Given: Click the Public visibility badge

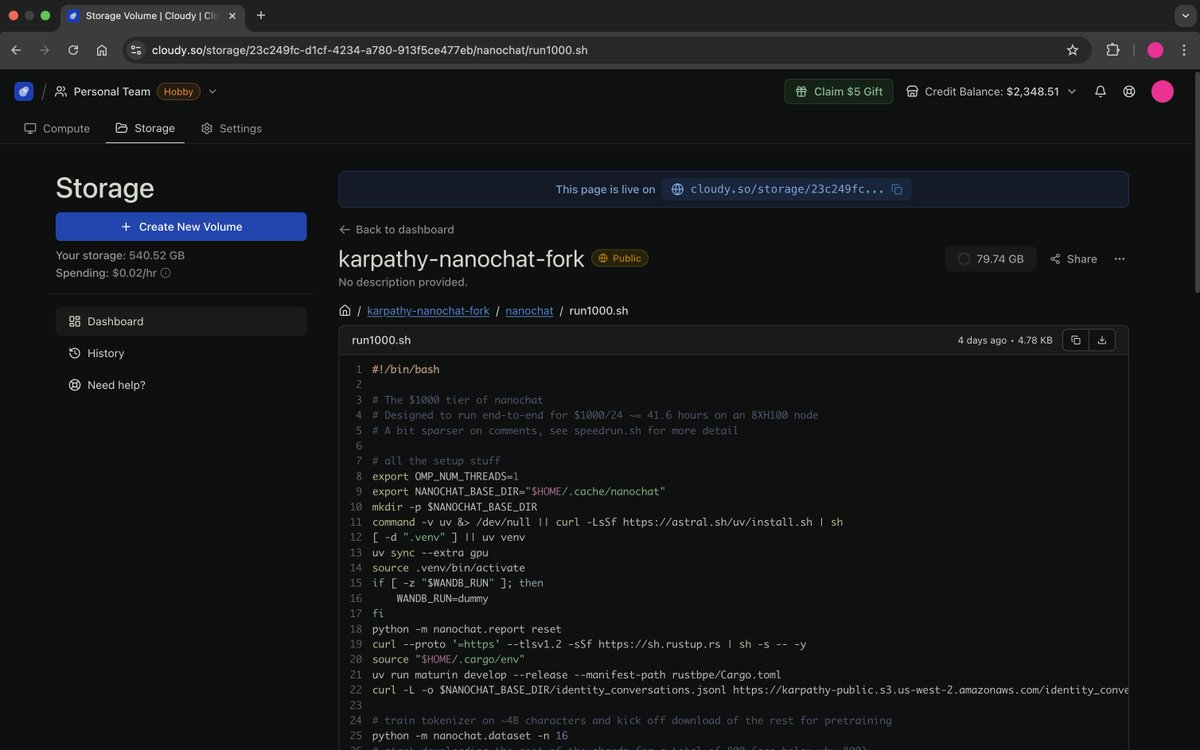Looking at the screenshot, I should [620, 258].
